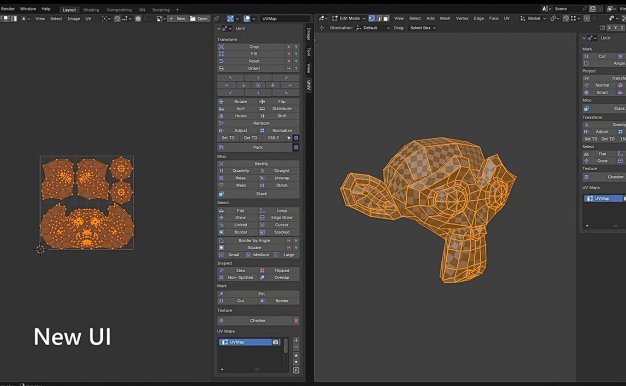The height and width of the screenshot is (386, 626).
Task: Open the Mesh menu in 3D viewport
Action: pyautogui.click(x=445, y=18)
